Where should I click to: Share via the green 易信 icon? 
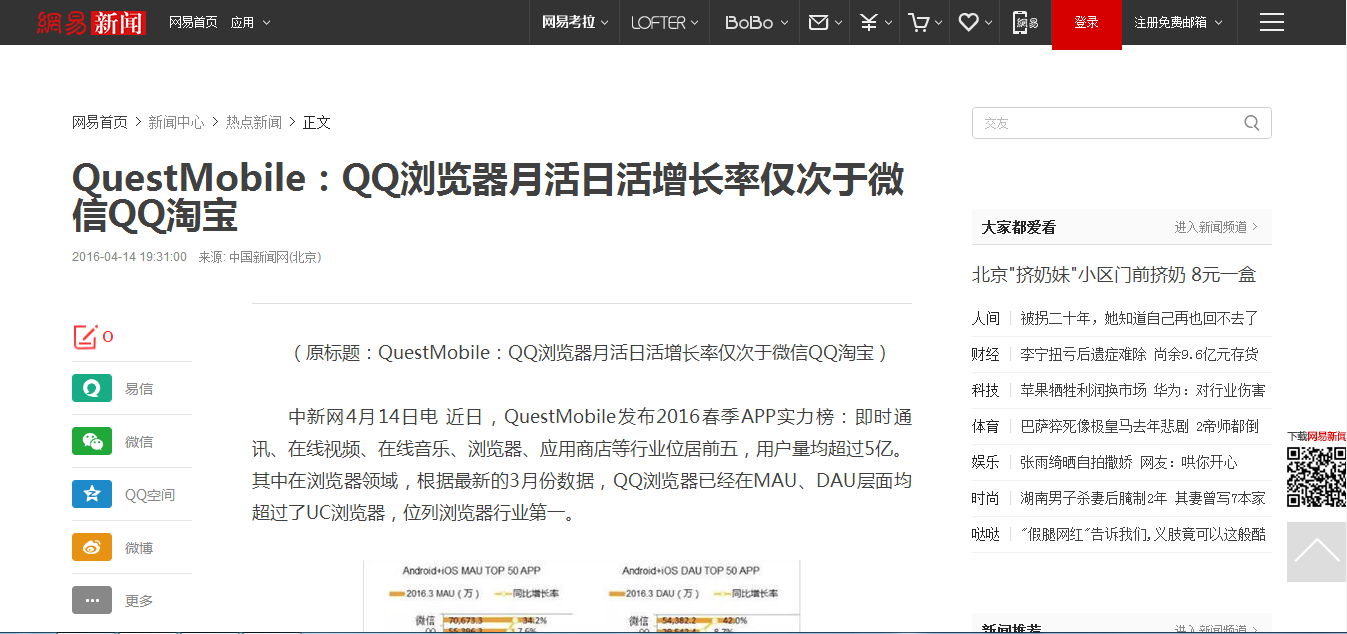coord(92,388)
